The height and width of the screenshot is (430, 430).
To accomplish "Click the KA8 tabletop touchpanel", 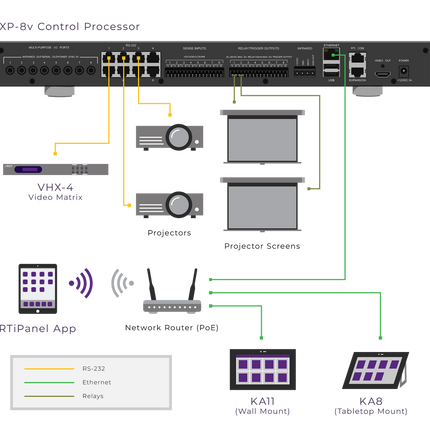I will coord(375,370).
